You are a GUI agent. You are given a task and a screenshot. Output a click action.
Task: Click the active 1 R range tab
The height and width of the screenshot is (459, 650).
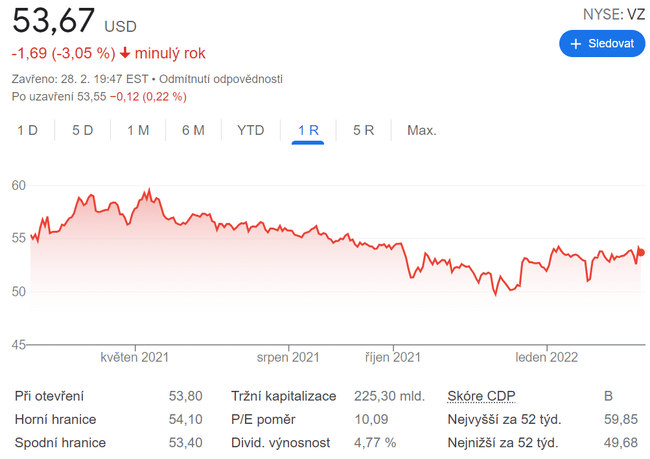[308, 130]
